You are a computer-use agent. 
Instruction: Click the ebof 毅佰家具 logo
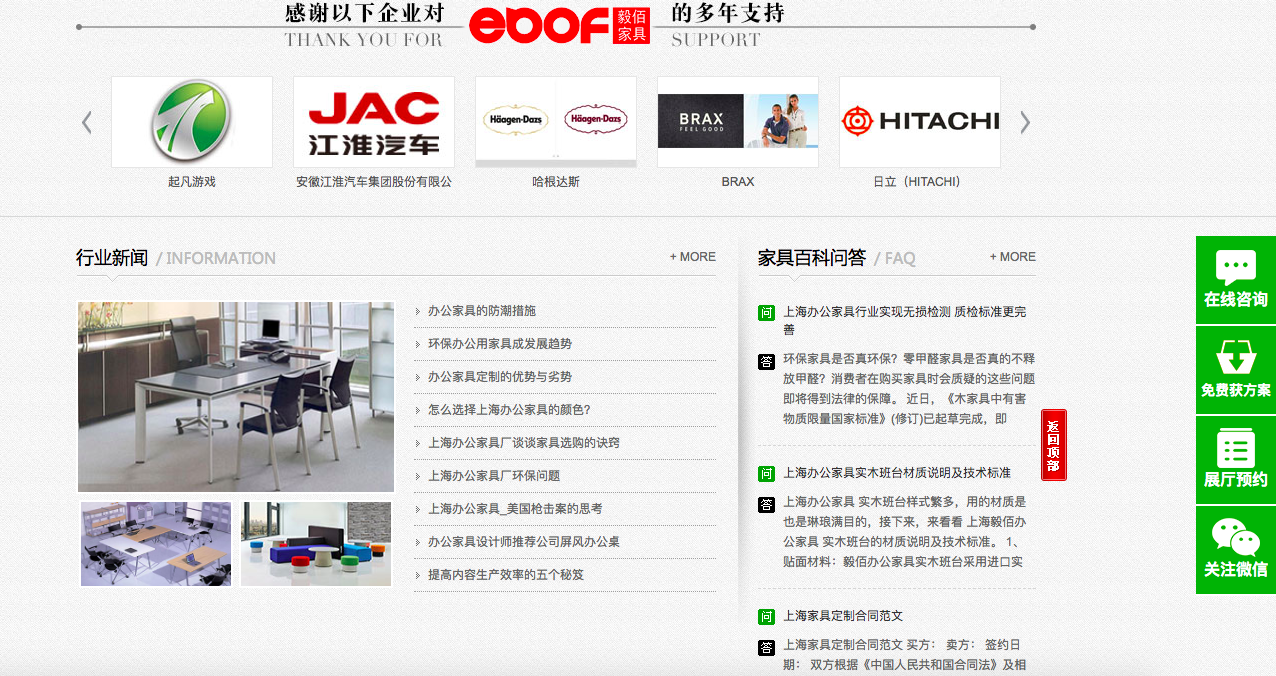tap(559, 26)
